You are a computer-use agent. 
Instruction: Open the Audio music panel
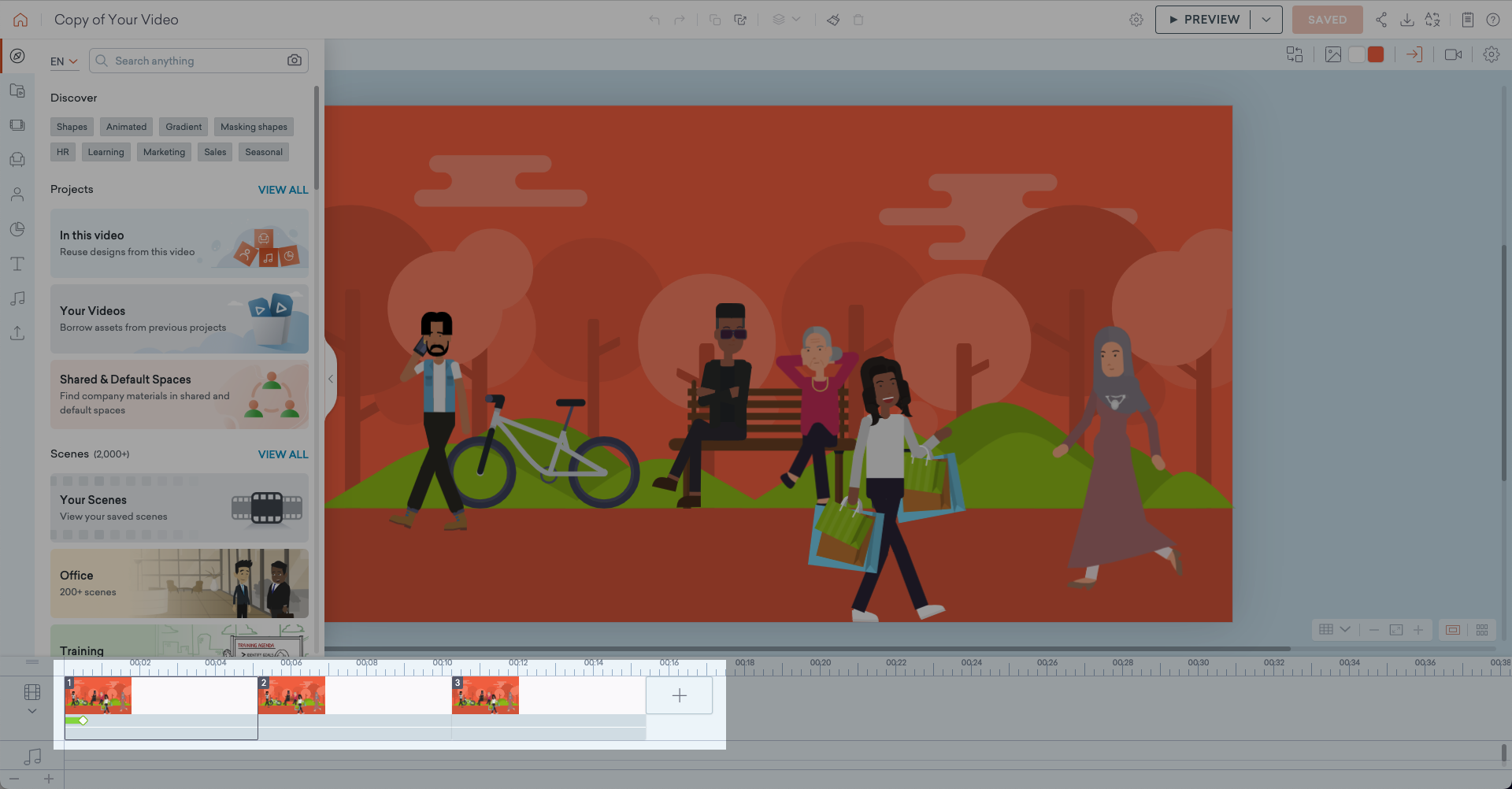point(17,298)
